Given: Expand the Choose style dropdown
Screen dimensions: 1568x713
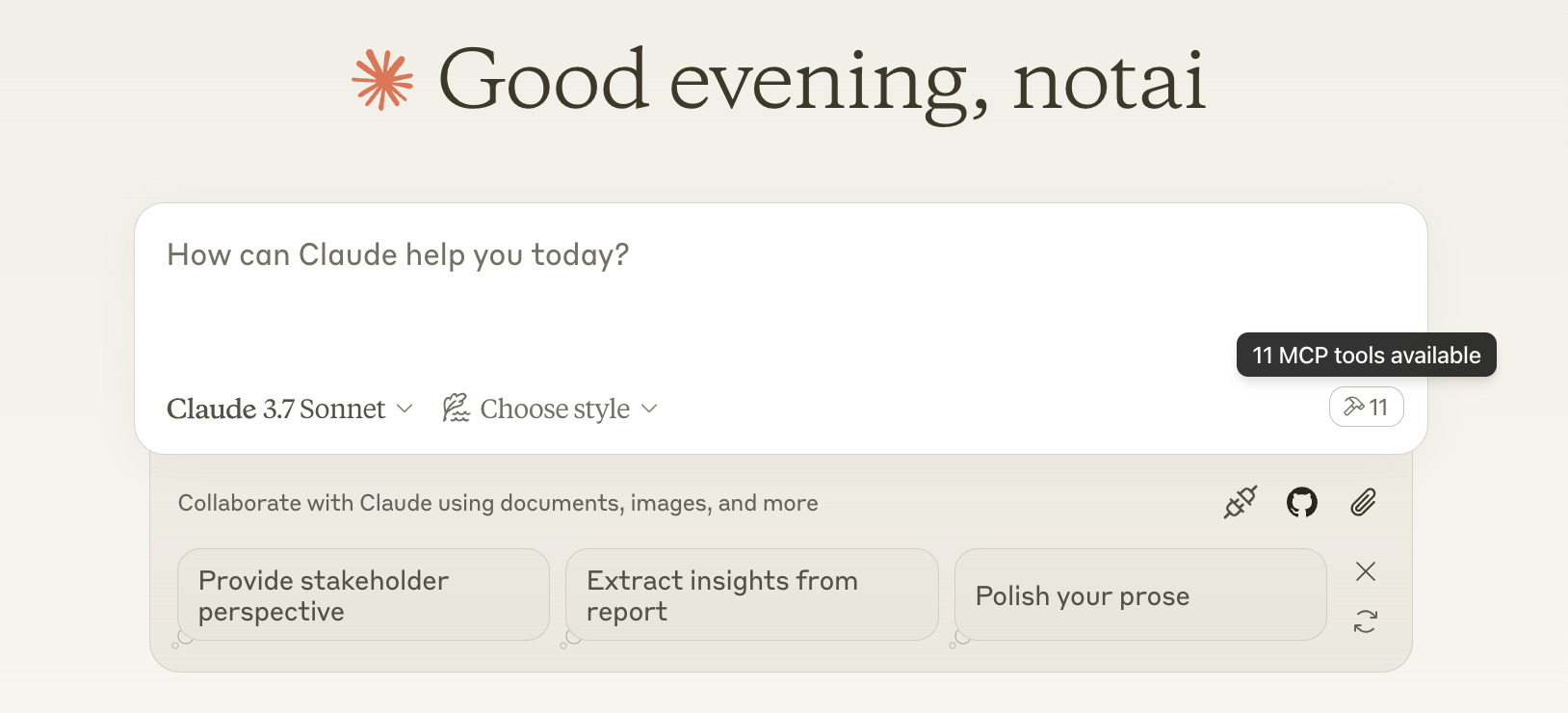Looking at the screenshot, I should click(x=555, y=409).
